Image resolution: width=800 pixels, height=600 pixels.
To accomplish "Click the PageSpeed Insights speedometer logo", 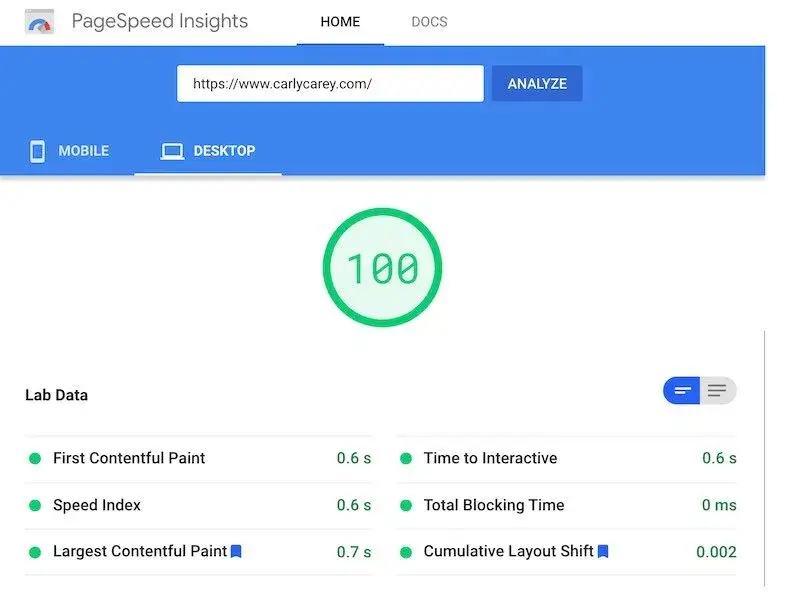I will 39,22.
